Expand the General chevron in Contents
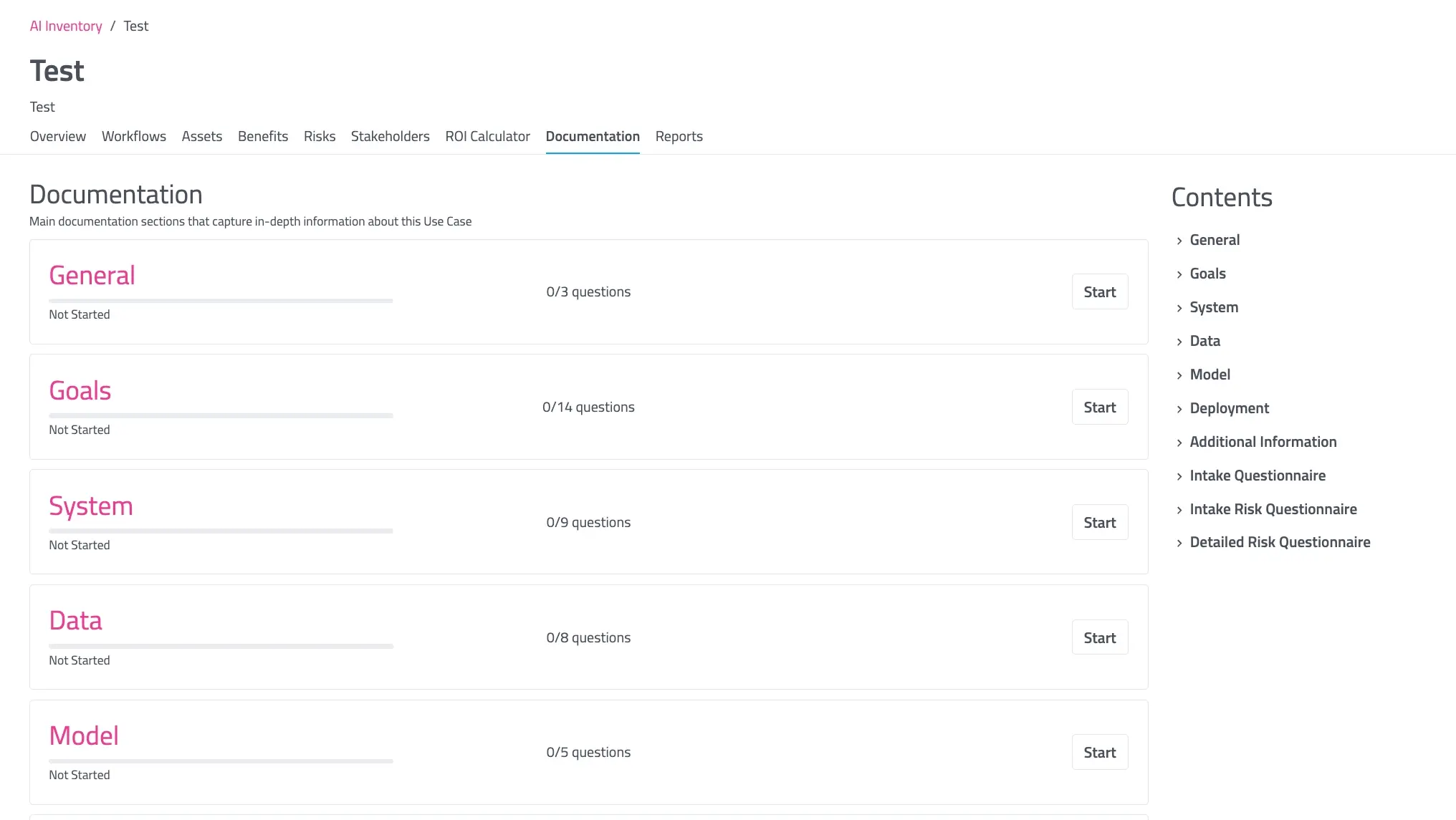Viewport: 1456px width, 820px height. coord(1179,241)
